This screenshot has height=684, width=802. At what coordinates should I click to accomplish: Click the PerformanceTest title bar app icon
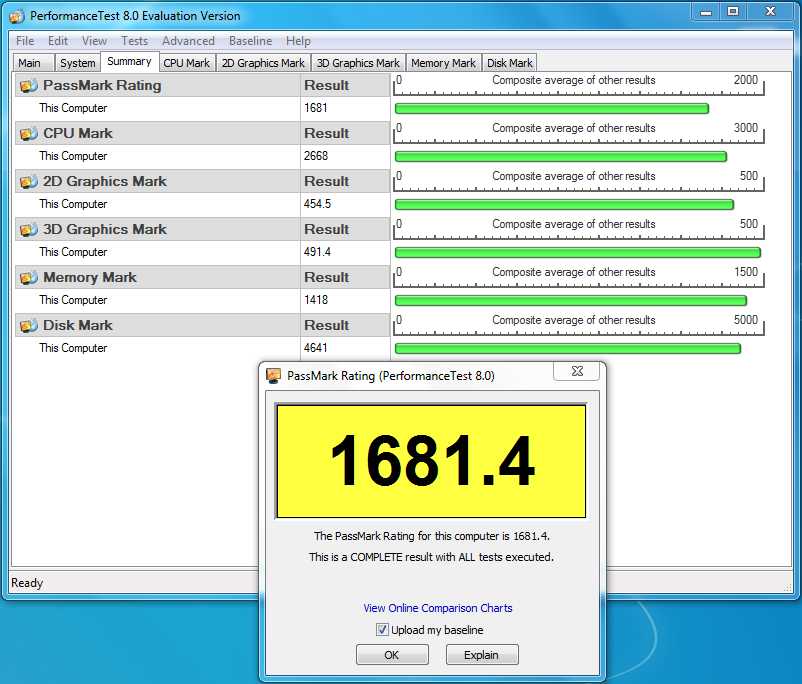pyautogui.click(x=17, y=16)
